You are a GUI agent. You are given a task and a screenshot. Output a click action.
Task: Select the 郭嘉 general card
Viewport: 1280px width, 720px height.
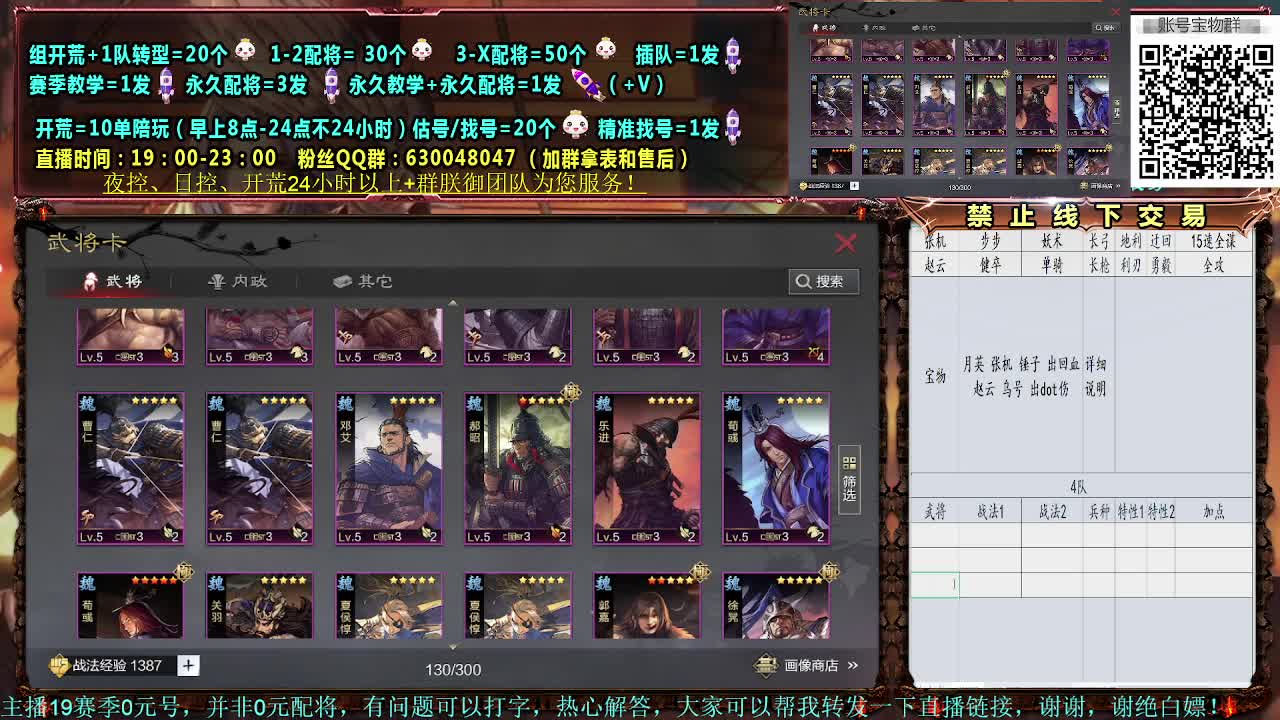point(646,605)
